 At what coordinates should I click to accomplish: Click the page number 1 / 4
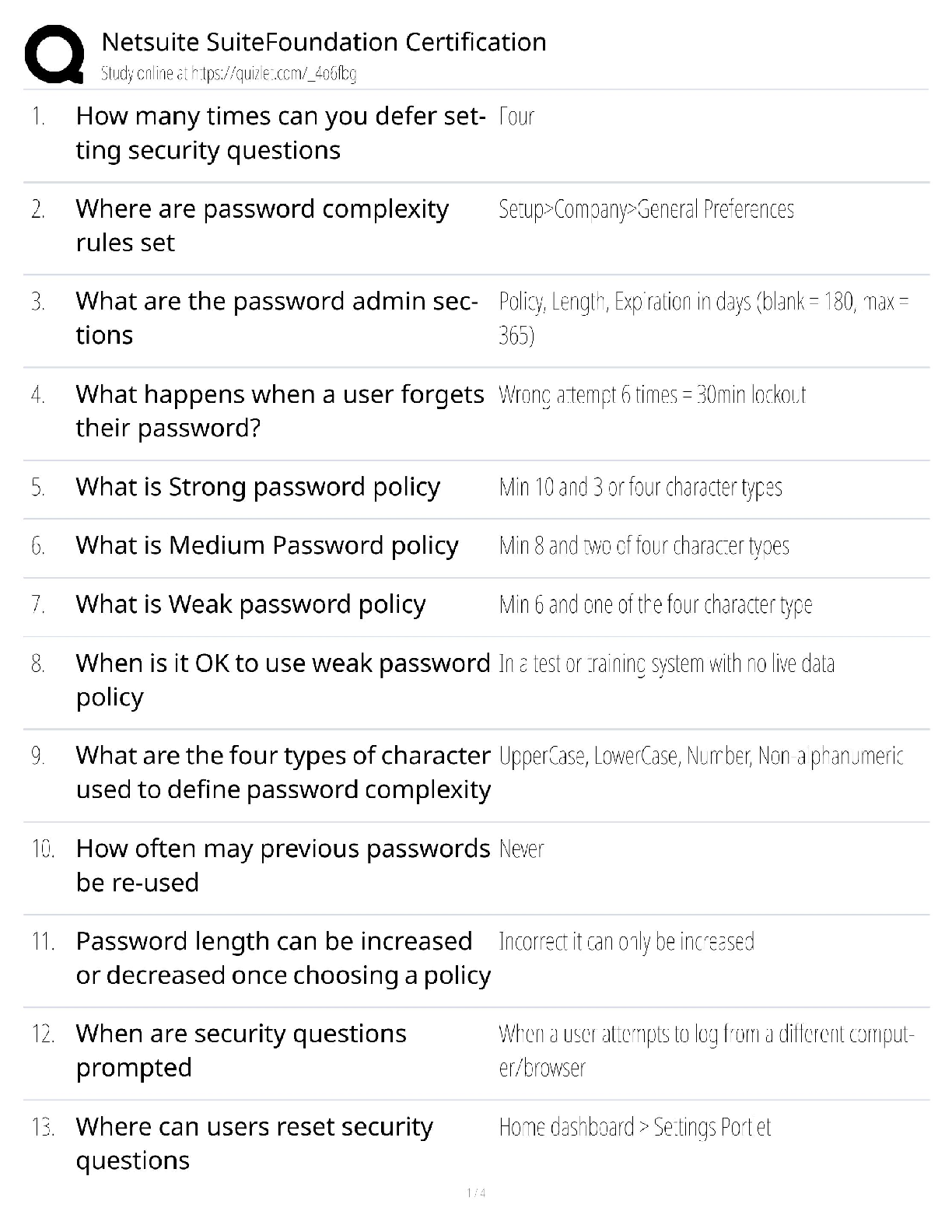pyautogui.click(x=476, y=1193)
